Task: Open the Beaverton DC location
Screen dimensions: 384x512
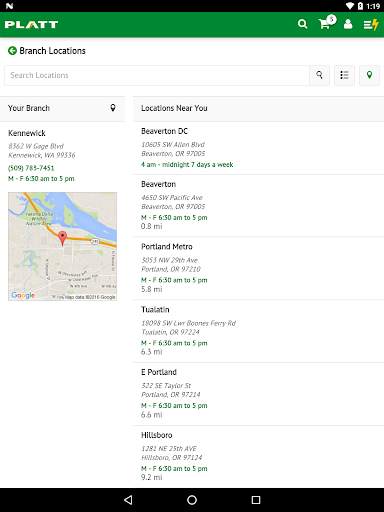Action: click(258, 148)
